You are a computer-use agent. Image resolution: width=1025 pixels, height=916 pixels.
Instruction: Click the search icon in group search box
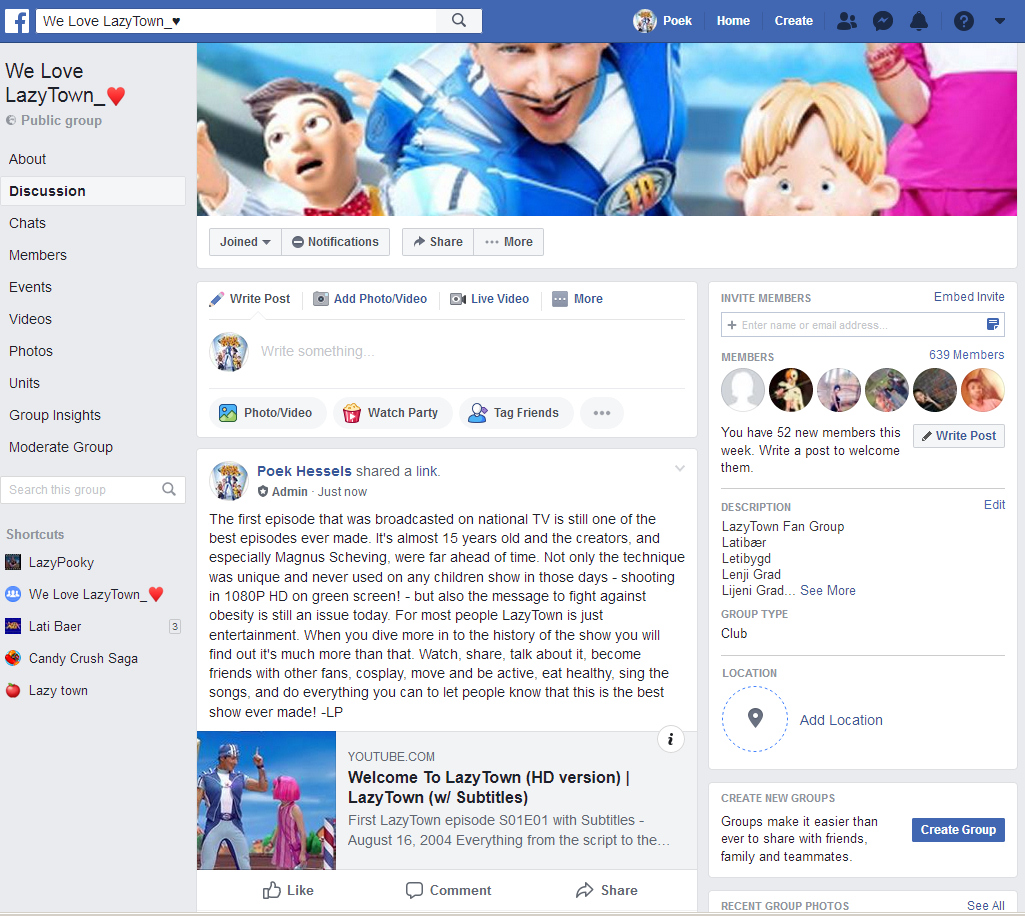point(169,490)
